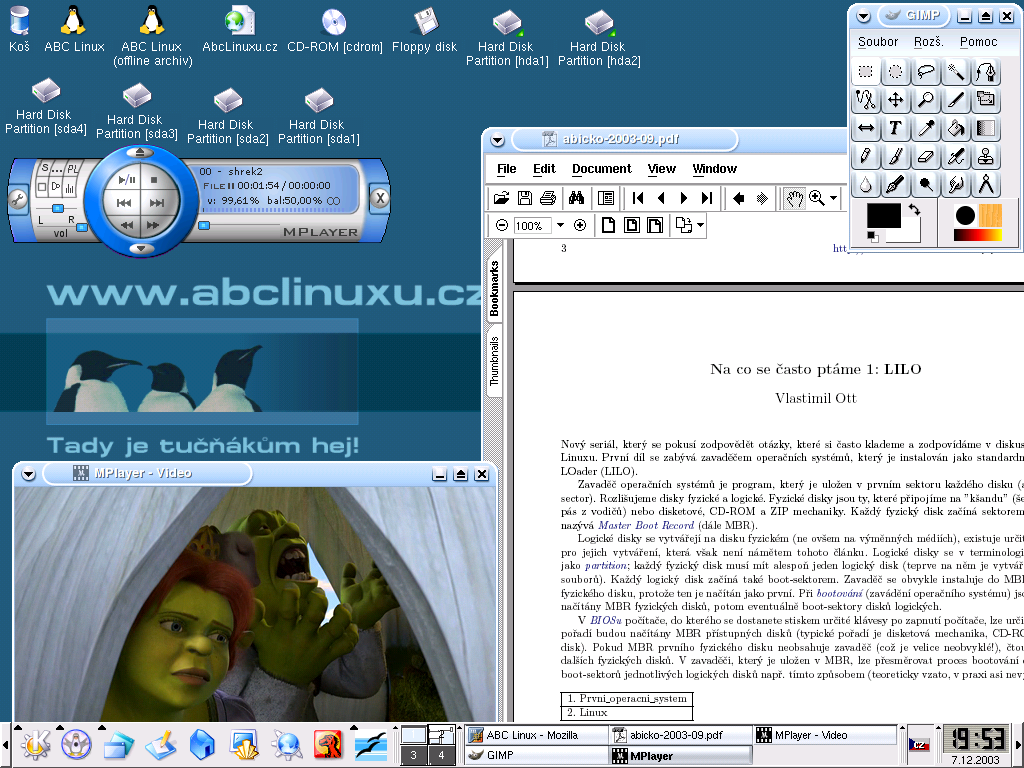The image size is (1024, 768).
Task: Switch to the Thumbnails side tab
Action: (494, 362)
